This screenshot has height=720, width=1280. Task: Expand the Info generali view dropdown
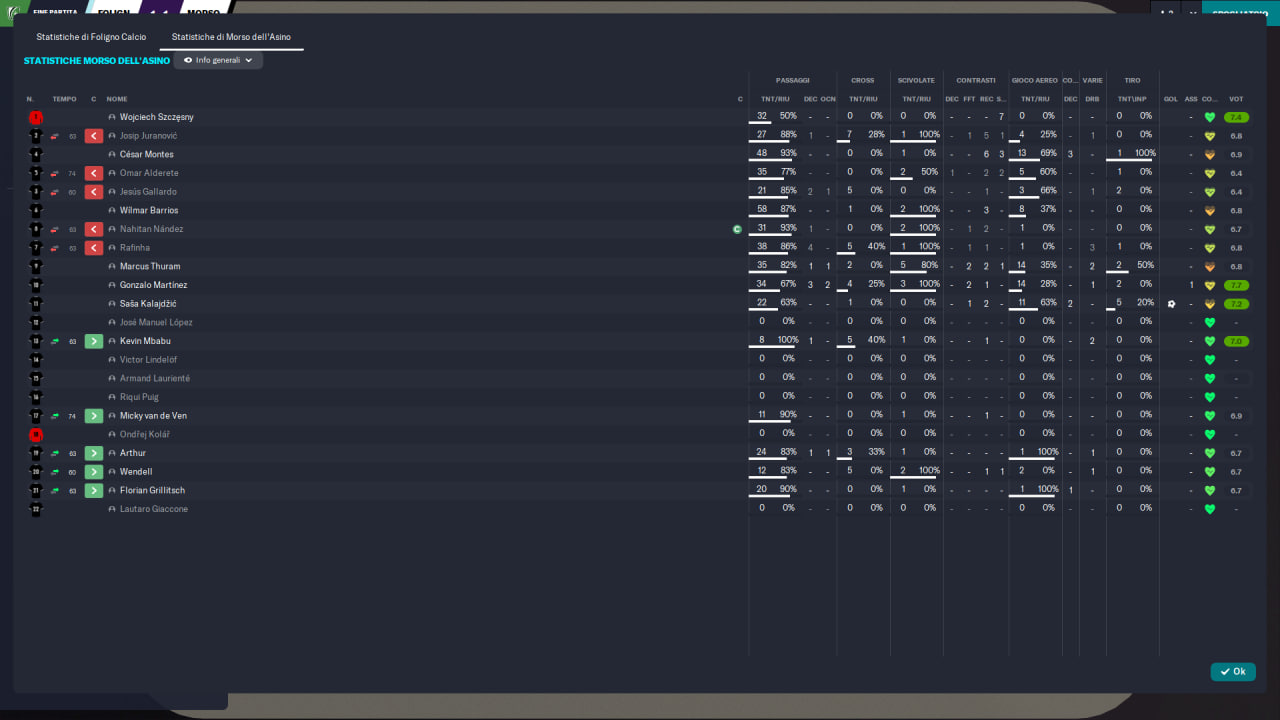click(x=218, y=60)
